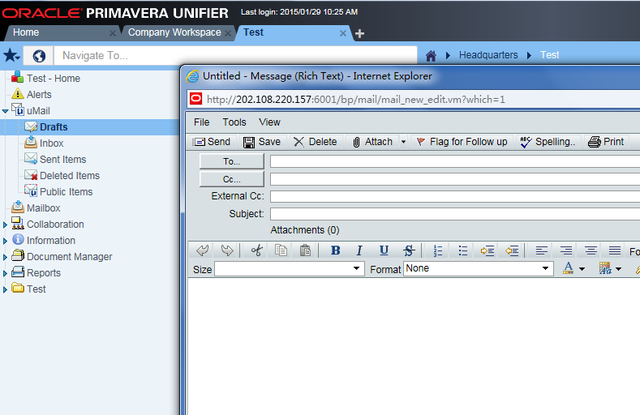Viewport: 640px width, 415px height.
Task: Align text left
Action: tap(541, 251)
